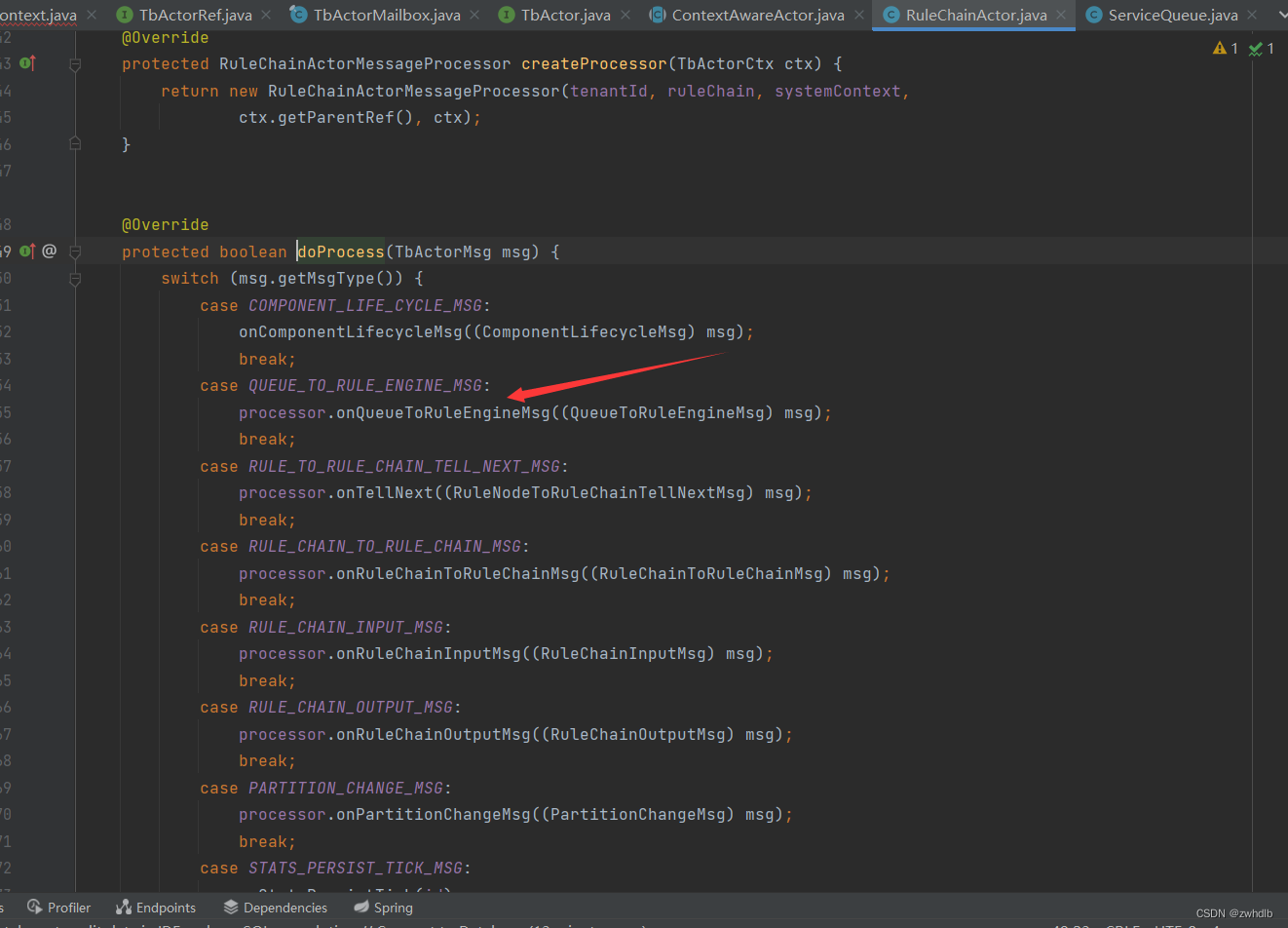1288x928 pixels.
Task: Click the onRuleChainOutputMsg method call
Action: tap(434, 734)
